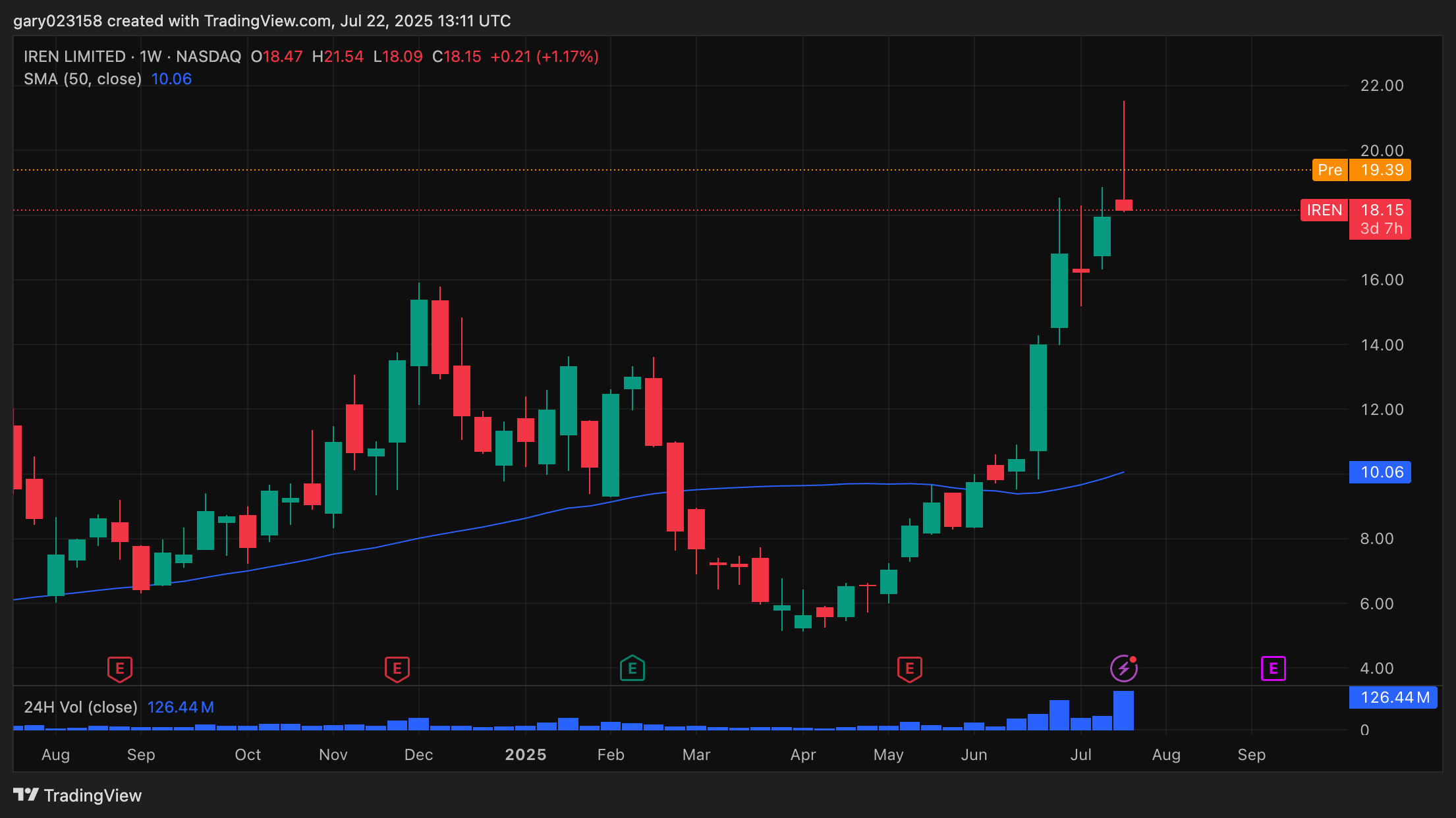Image resolution: width=1456 pixels, height=818 pixels.
Task: Click the SMA (50, close) indicator legend
Action: [x=83, y=79]
